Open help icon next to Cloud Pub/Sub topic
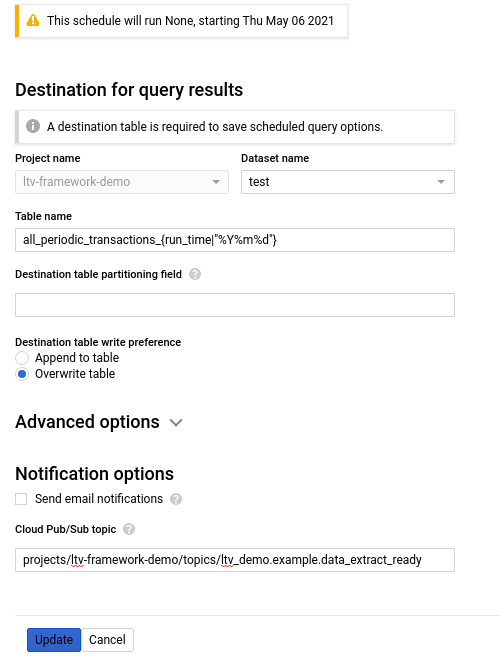Screen dimensions: 500x659 tap(129, 529)
